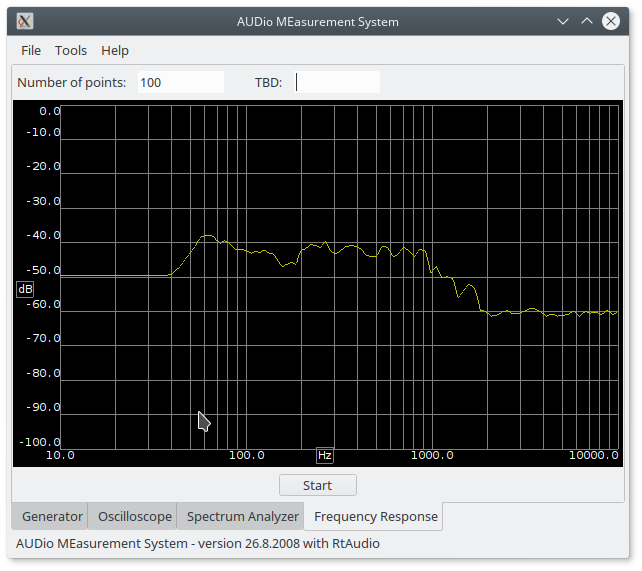Click the application icon in the title bar
Image resolution: width=642 pixels, height=571 pixels.
[x=26, y=21]
